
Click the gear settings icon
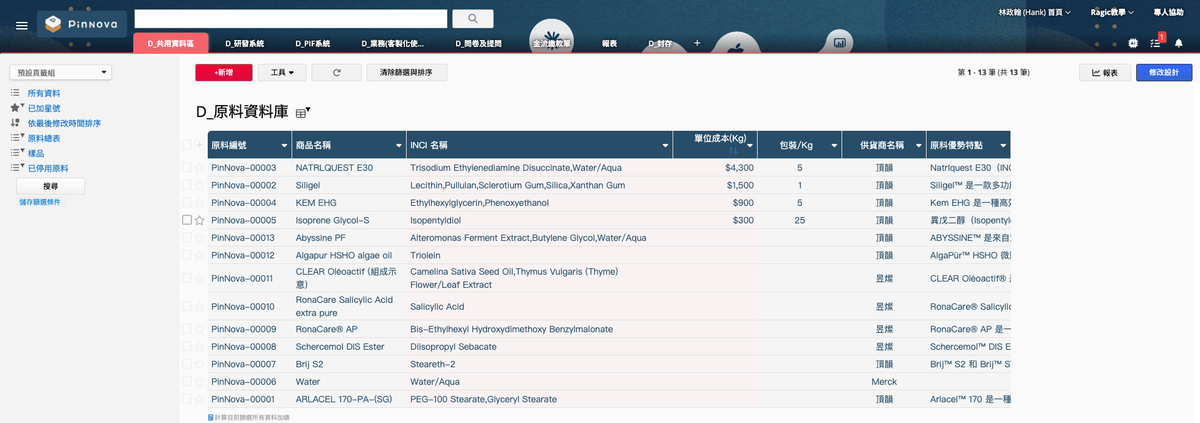1132,44
